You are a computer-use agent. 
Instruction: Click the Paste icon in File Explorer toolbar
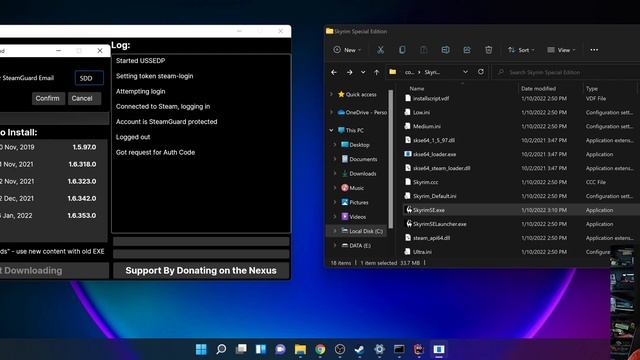[424, 50]
